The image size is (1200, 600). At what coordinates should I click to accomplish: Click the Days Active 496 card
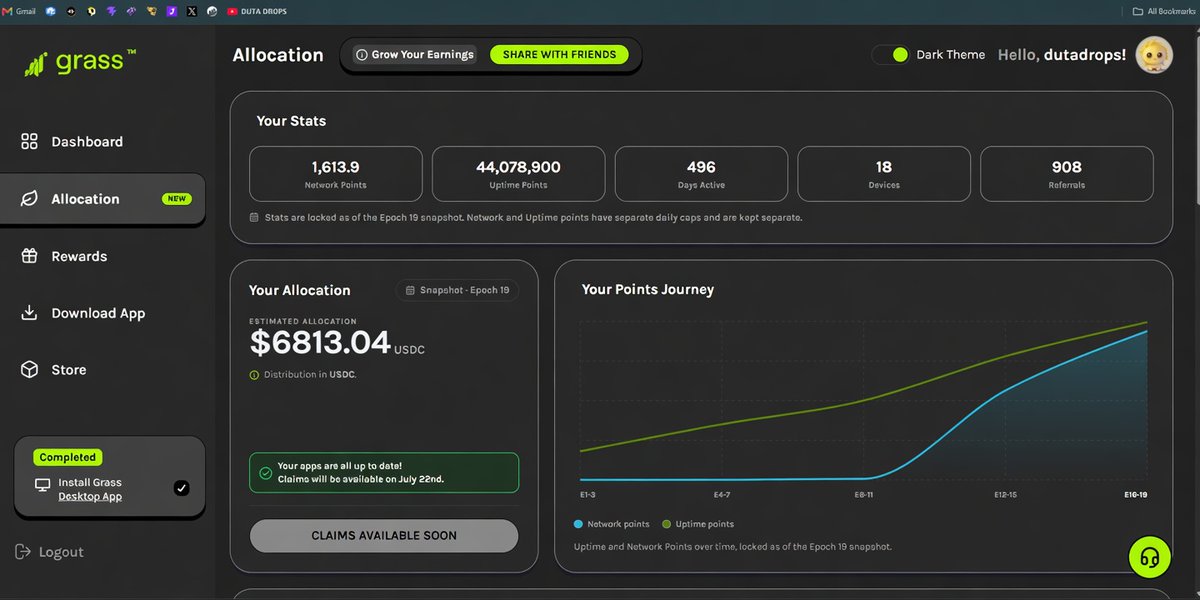coord(701,174)
